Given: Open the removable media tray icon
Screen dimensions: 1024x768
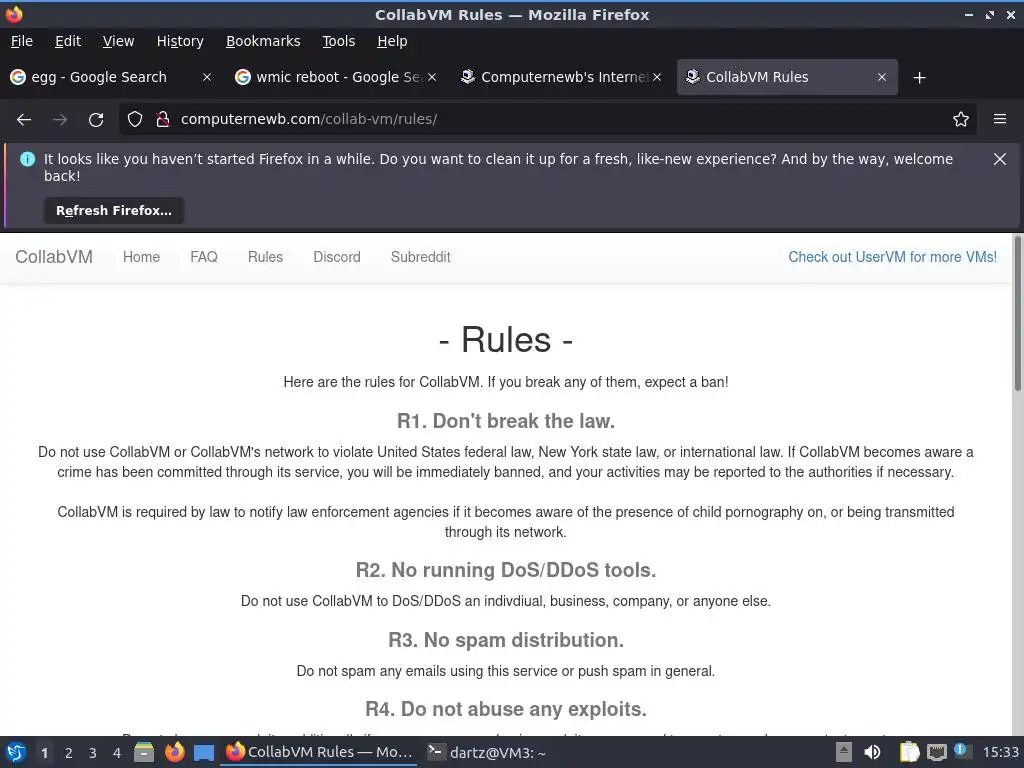Looking at the screenshot, I should tap(844, 752).
